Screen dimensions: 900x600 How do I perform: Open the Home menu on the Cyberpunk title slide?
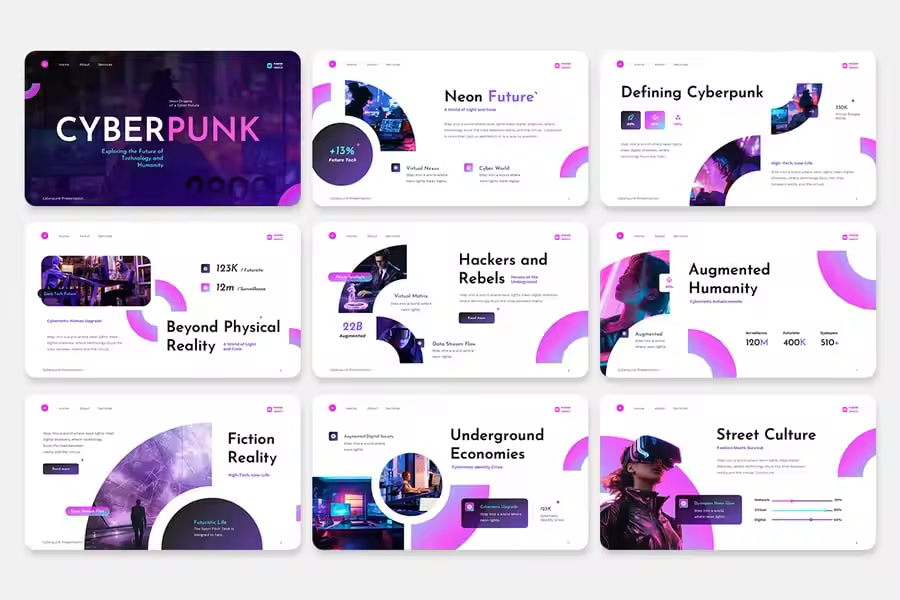(63, 65)
